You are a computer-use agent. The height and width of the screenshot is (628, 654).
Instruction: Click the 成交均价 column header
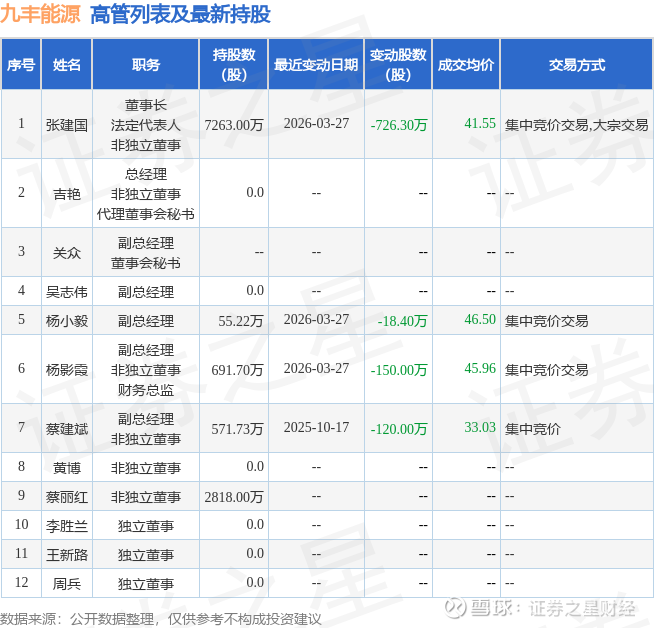466,65
